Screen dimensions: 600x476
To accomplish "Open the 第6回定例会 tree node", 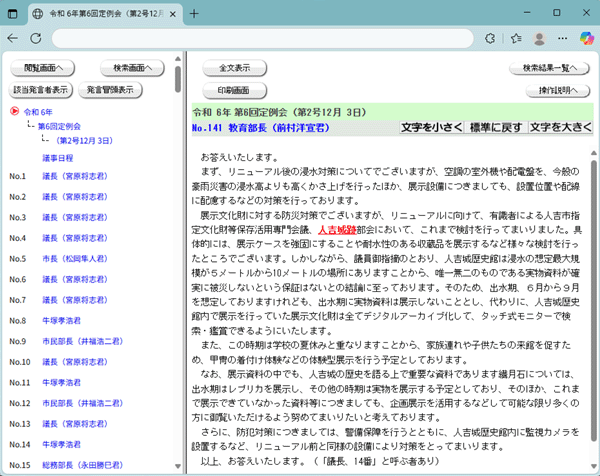I will tap(59, 126).
